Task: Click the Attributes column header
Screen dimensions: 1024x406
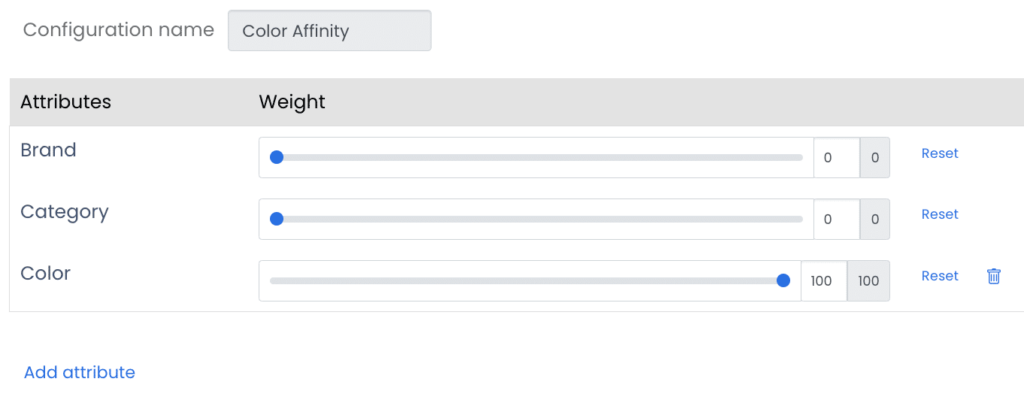Action: 65,102
